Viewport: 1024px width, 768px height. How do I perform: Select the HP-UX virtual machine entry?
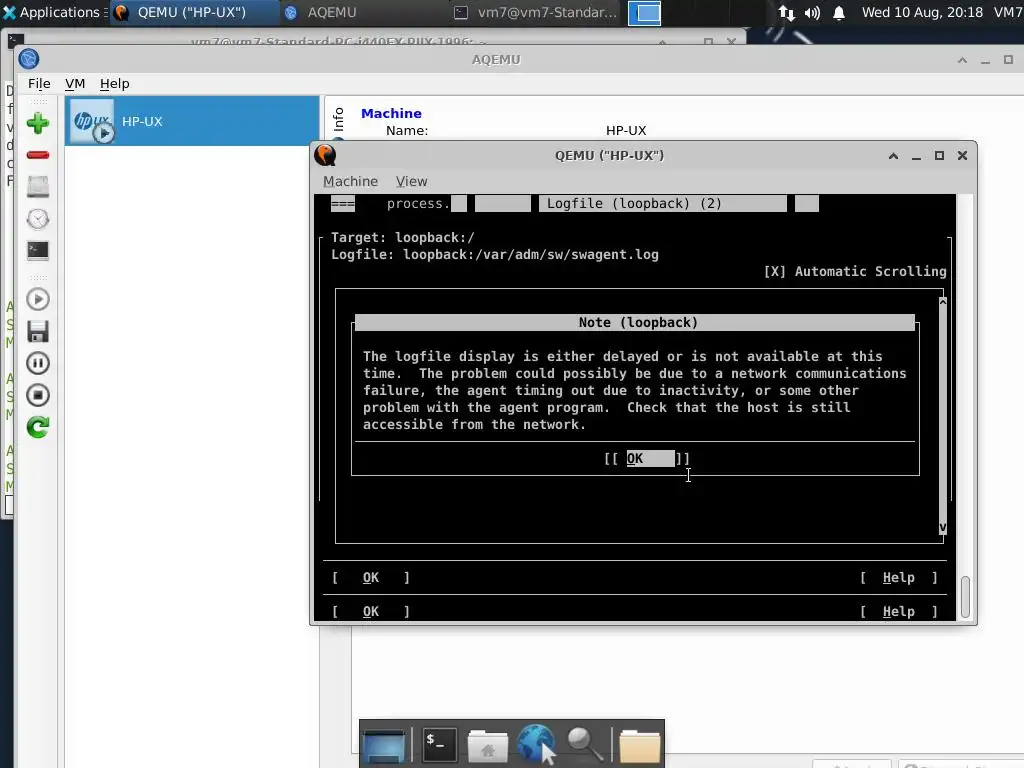192,121
